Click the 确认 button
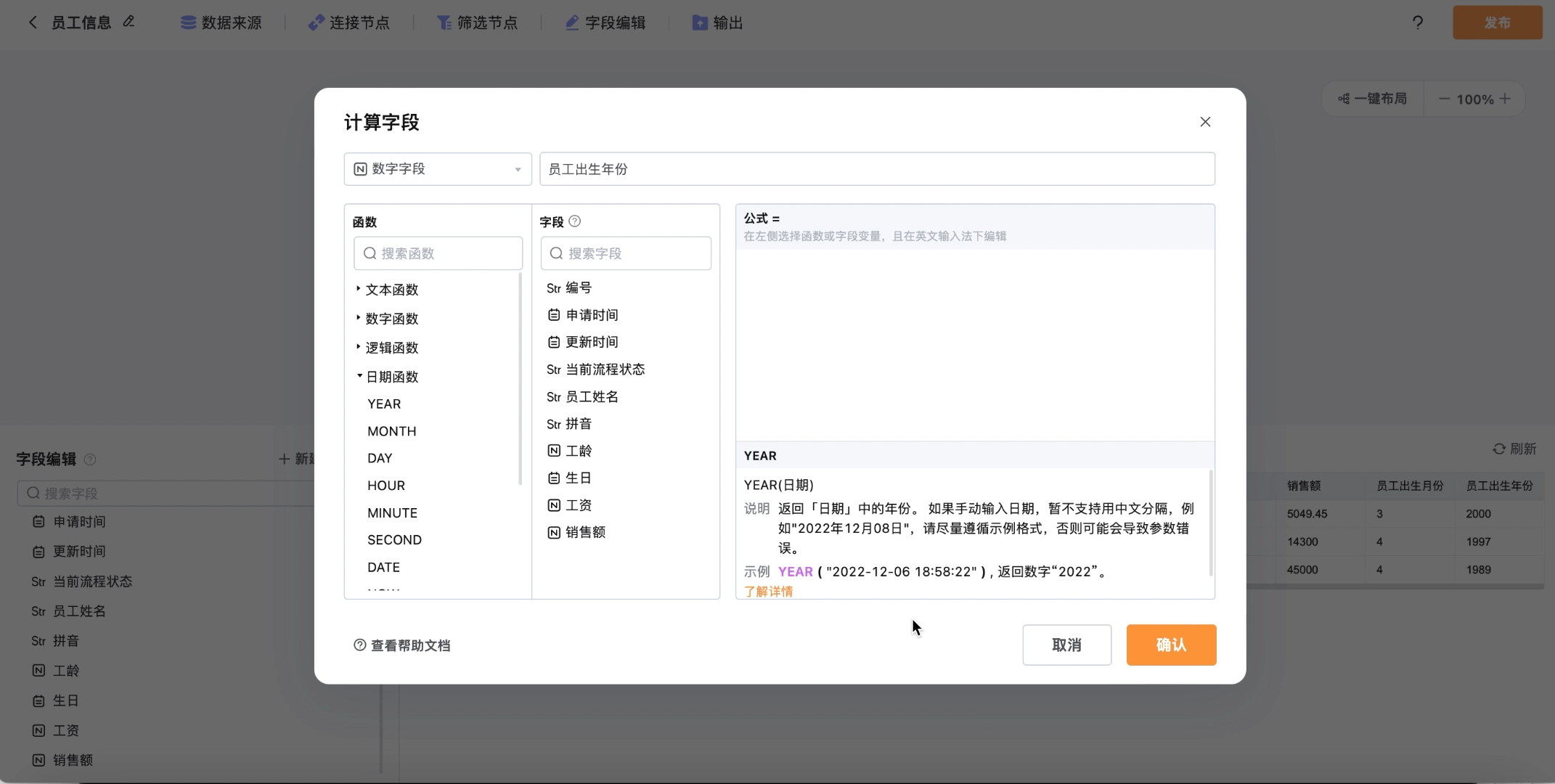 (x=1171, y=645)
